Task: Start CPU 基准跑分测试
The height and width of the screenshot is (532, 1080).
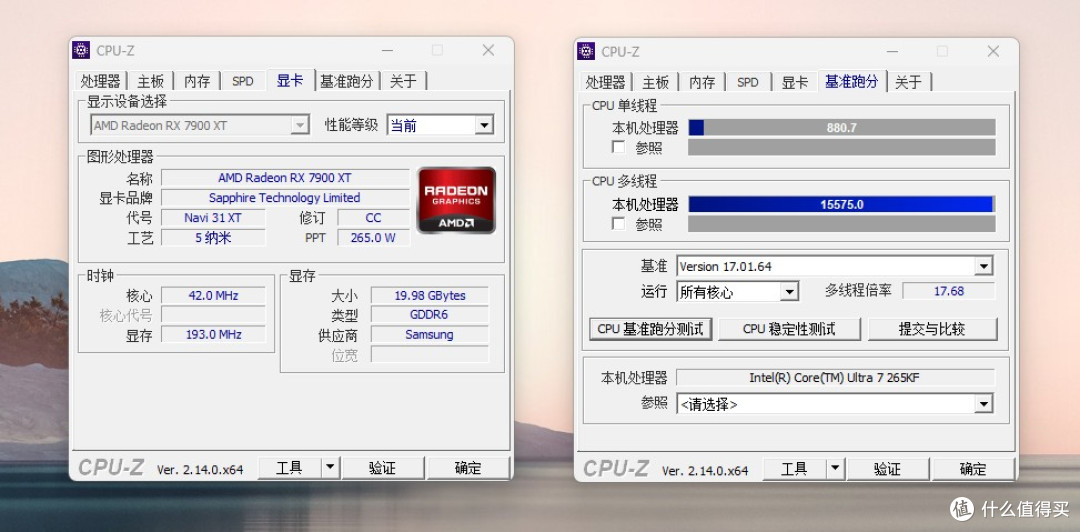Action: (650, 329)
